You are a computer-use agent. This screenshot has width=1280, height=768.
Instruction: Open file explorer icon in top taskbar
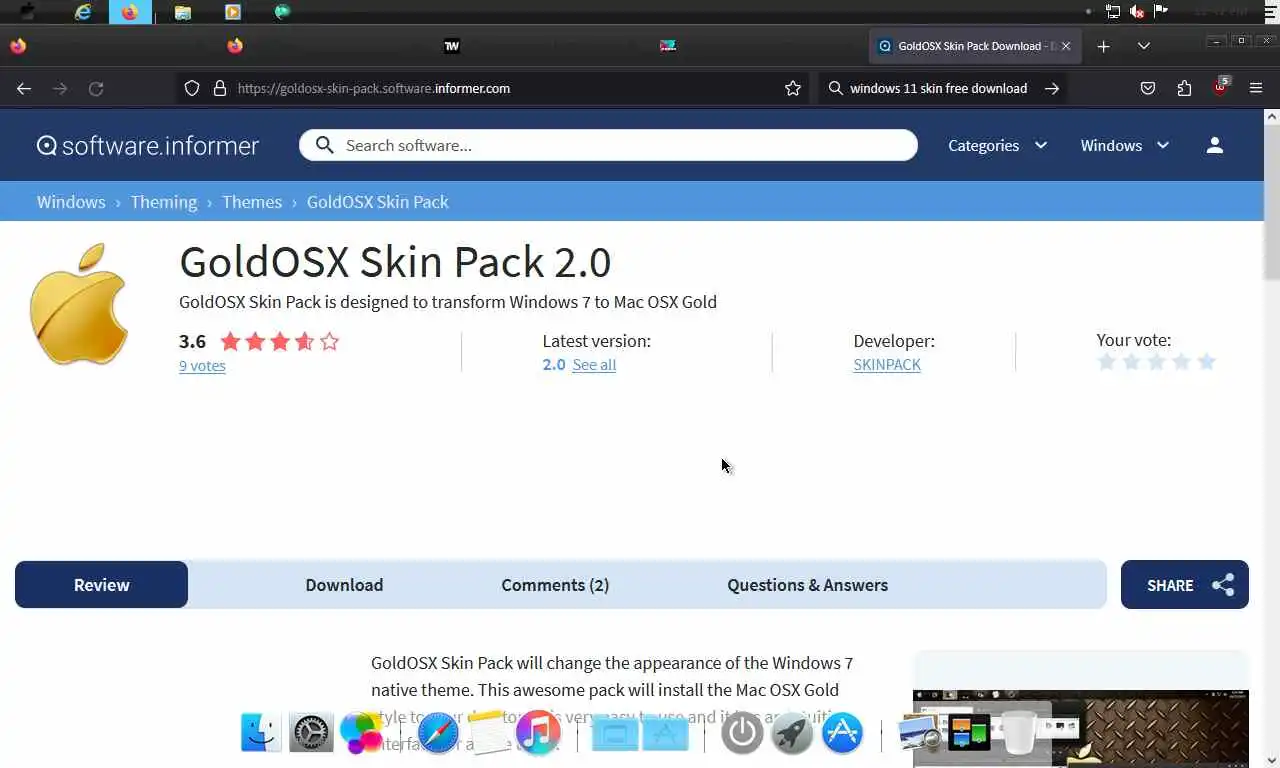pyautogui.click(x=183, y=12)
